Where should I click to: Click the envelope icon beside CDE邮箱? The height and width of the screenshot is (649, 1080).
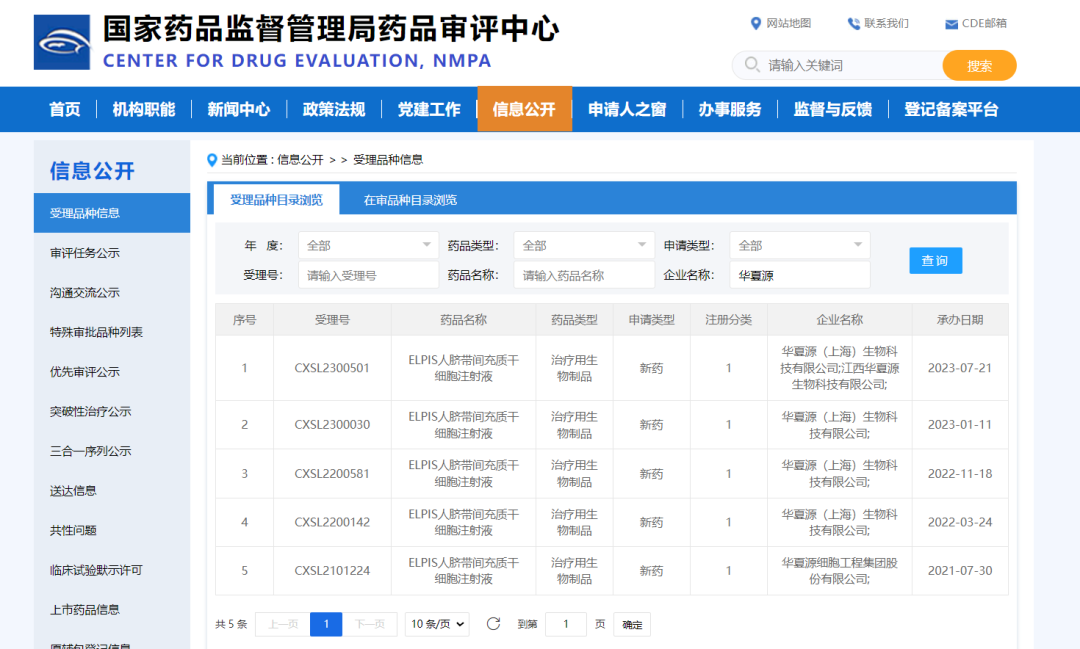[x=951, y=24]
